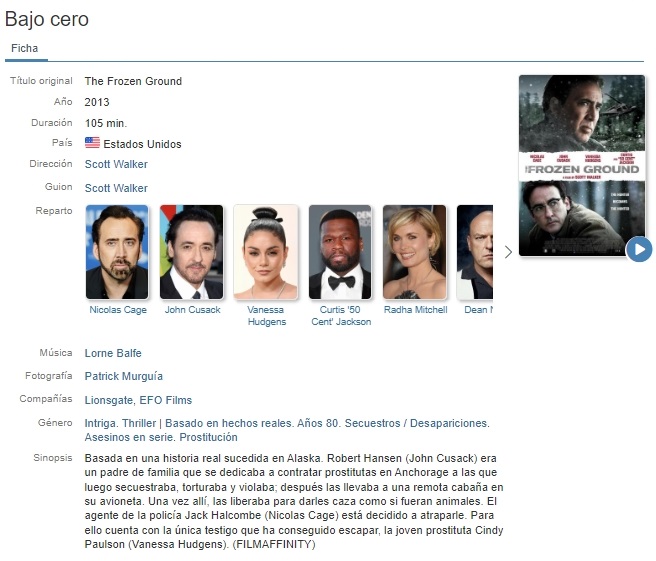Screen dimensions: 656x561
Task: Open the EFO Films company link
Action: point(166,400)
